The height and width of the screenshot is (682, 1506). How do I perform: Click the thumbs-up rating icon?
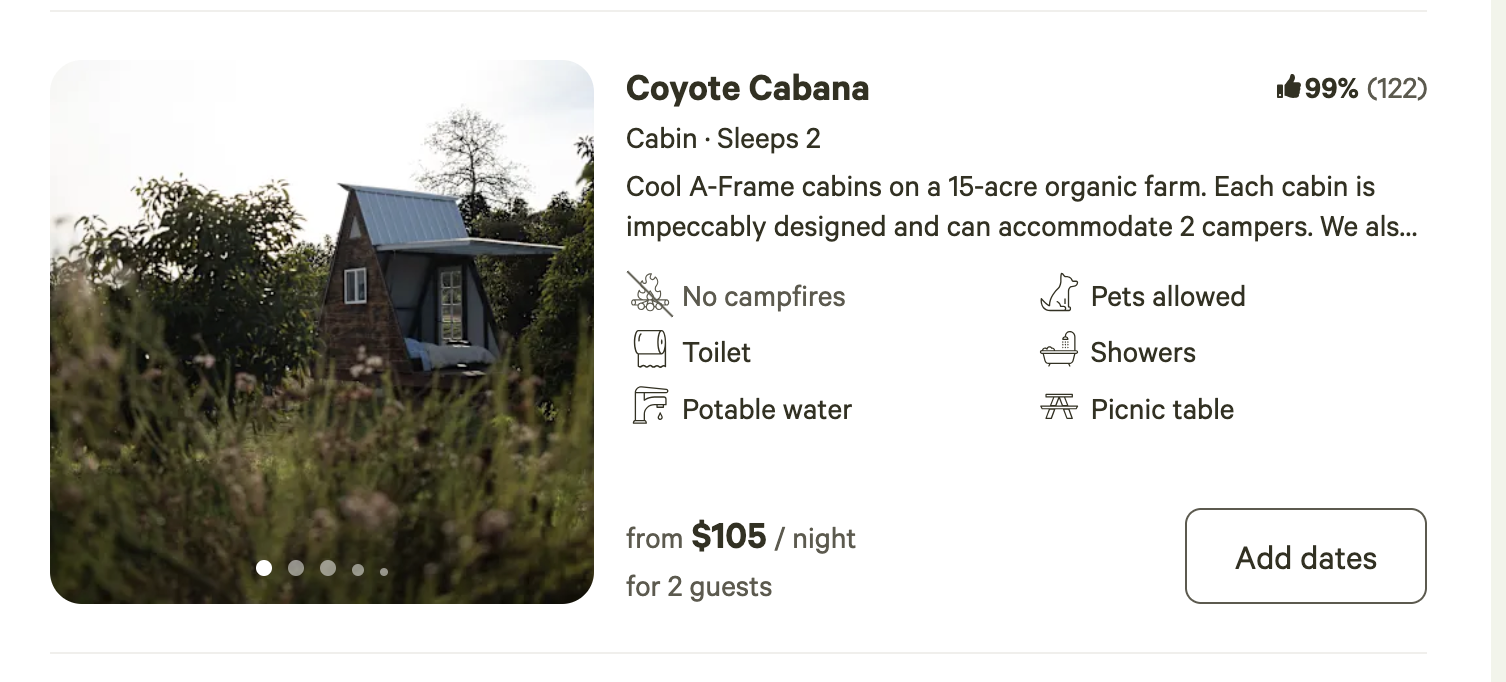[x=1288, y=88]
